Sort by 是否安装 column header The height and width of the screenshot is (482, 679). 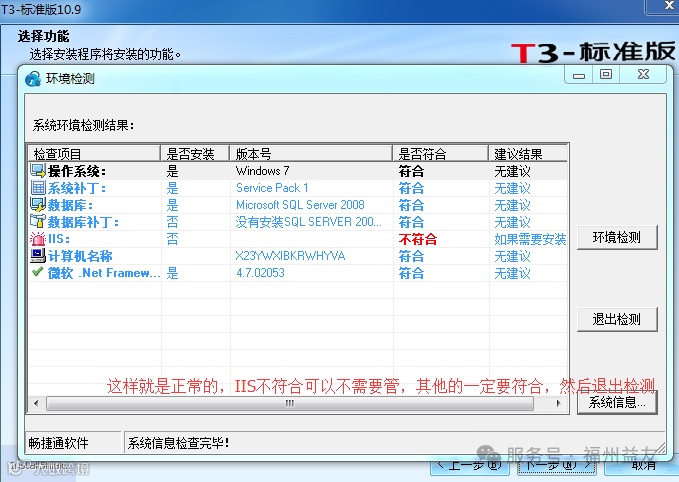tap(195, 154)
